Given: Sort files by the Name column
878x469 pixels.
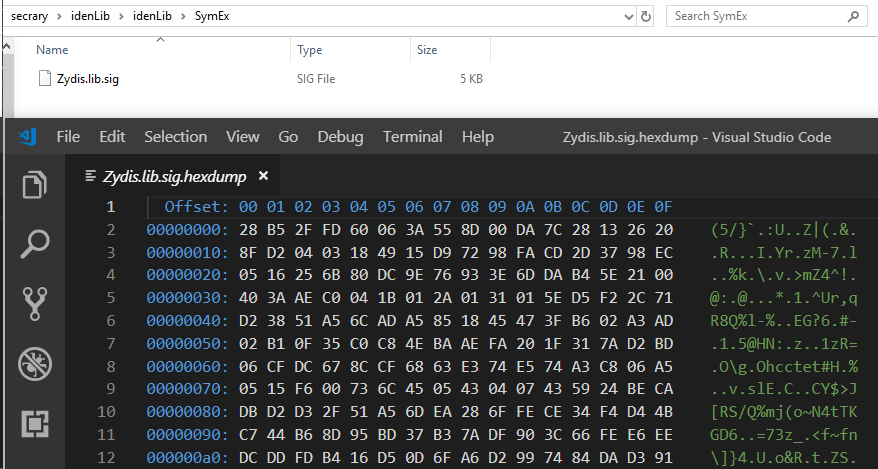Looking at the screenshot, I should pyautogui.click(x=52, y=49).
